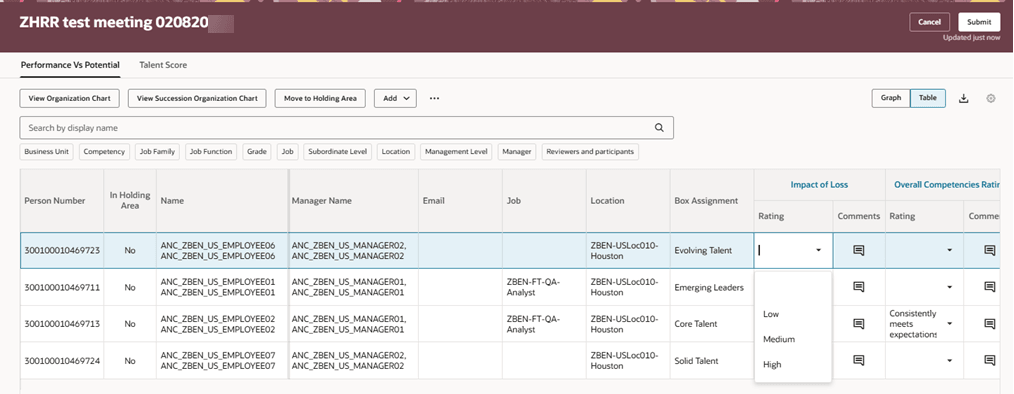Select person number 300100010469723 cell

(62, 250)
